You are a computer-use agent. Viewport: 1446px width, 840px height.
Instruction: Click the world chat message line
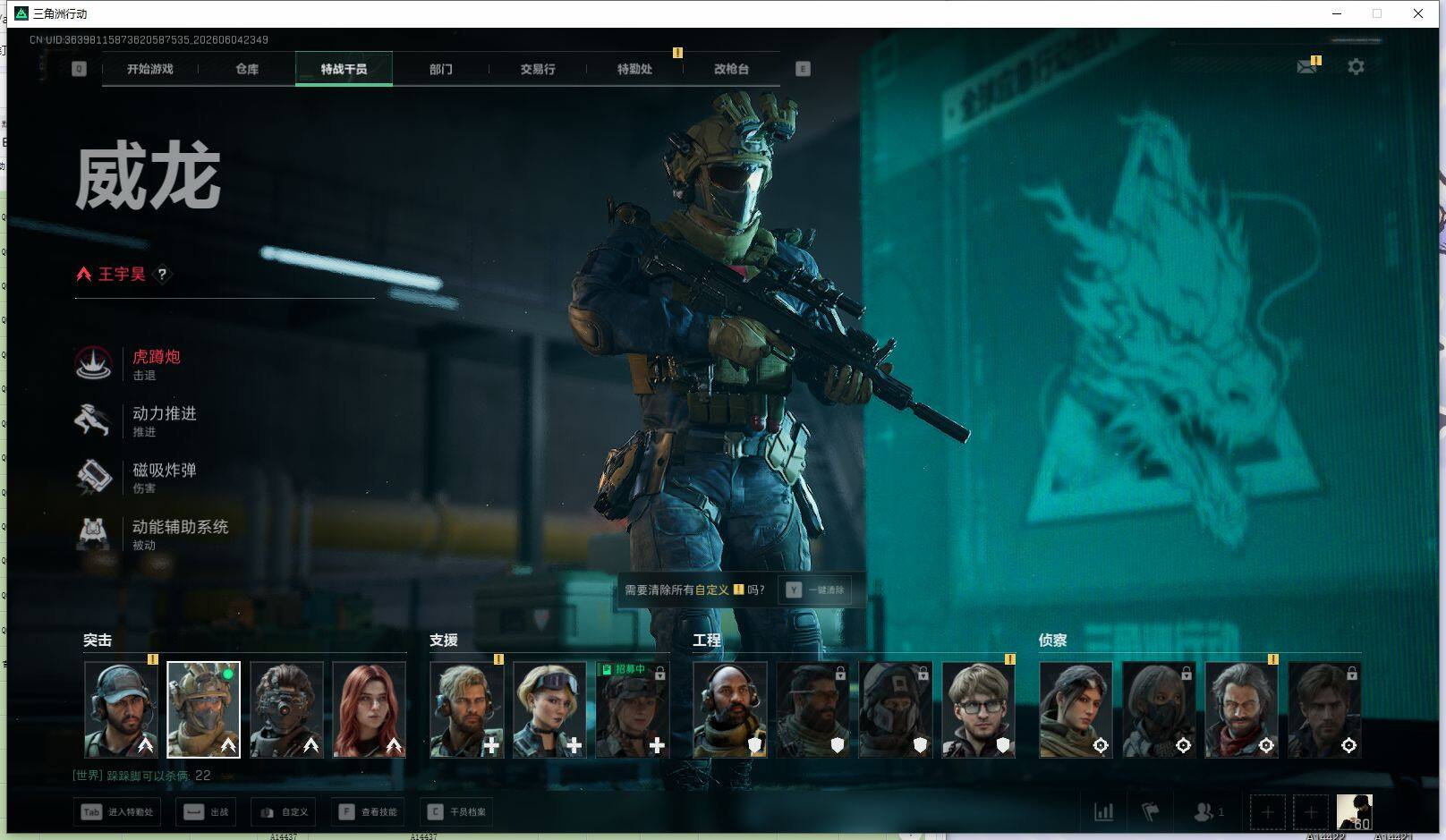(141, 776)
